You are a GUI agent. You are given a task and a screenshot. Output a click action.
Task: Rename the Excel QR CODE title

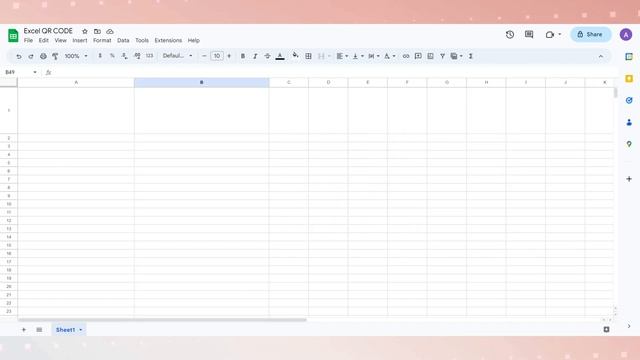[x=48, y=31]
